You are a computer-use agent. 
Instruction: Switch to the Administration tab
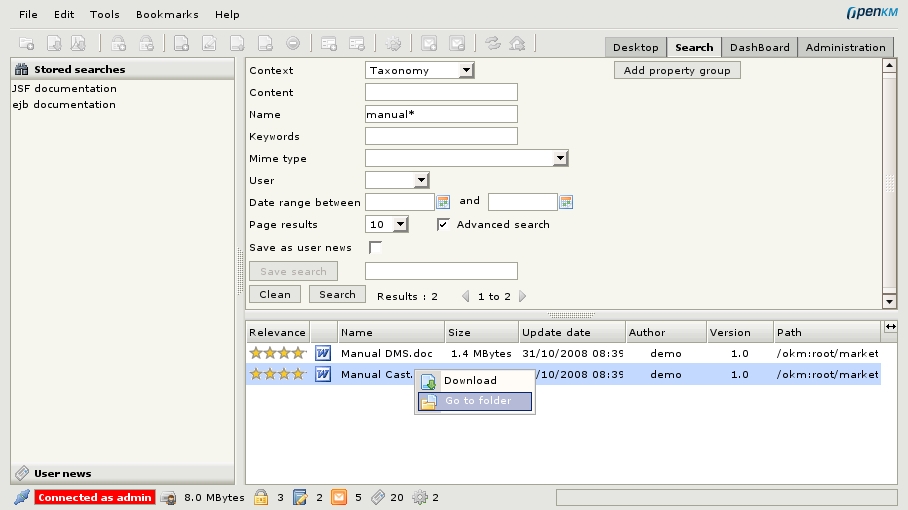[845, 47]
